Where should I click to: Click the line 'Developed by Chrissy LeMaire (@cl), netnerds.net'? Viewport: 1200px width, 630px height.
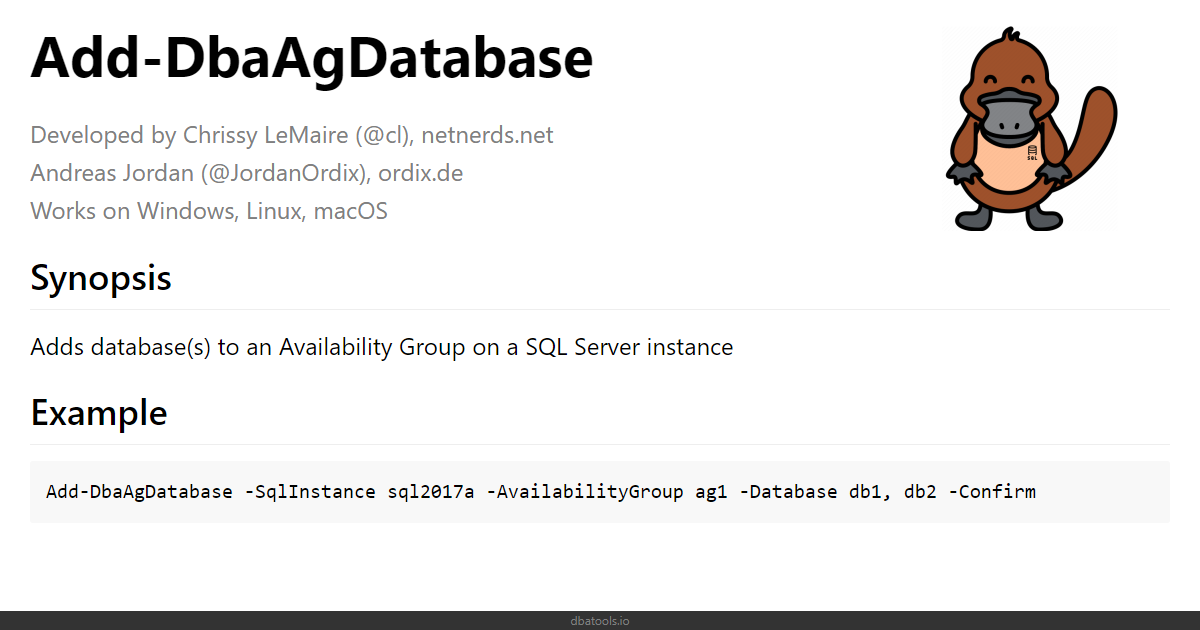point(292,135)
